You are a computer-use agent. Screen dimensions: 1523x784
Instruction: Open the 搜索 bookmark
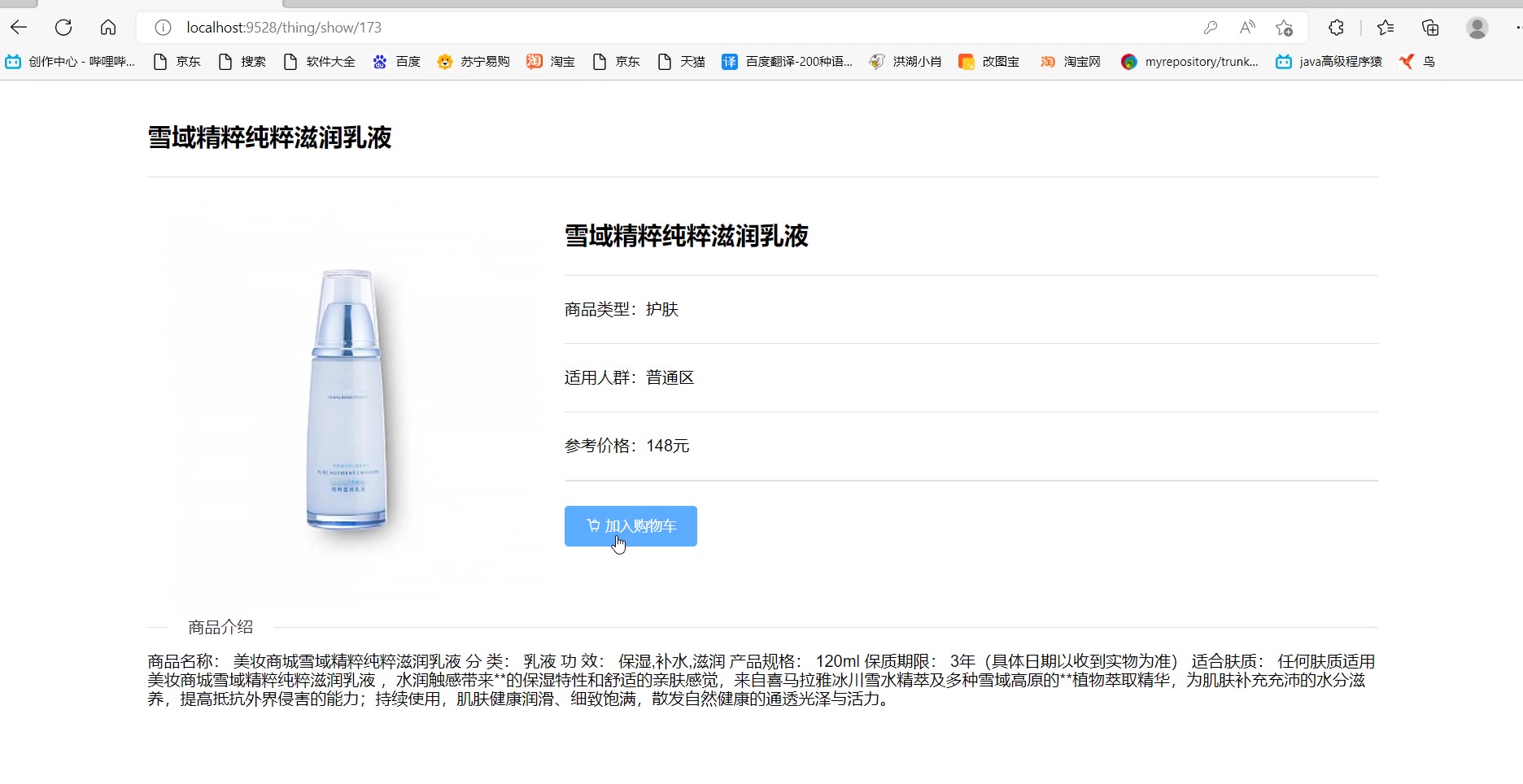pyautogui.click(x=242, y=62)
